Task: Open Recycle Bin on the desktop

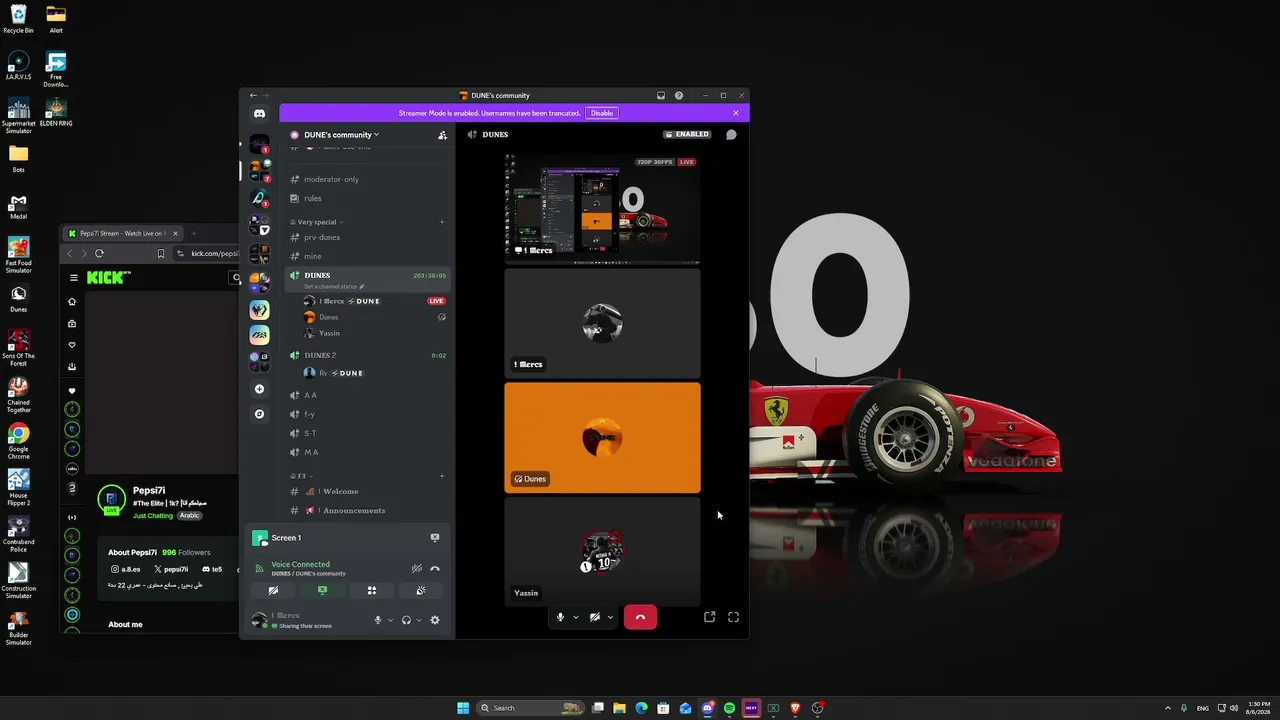Action: point(18,18)
